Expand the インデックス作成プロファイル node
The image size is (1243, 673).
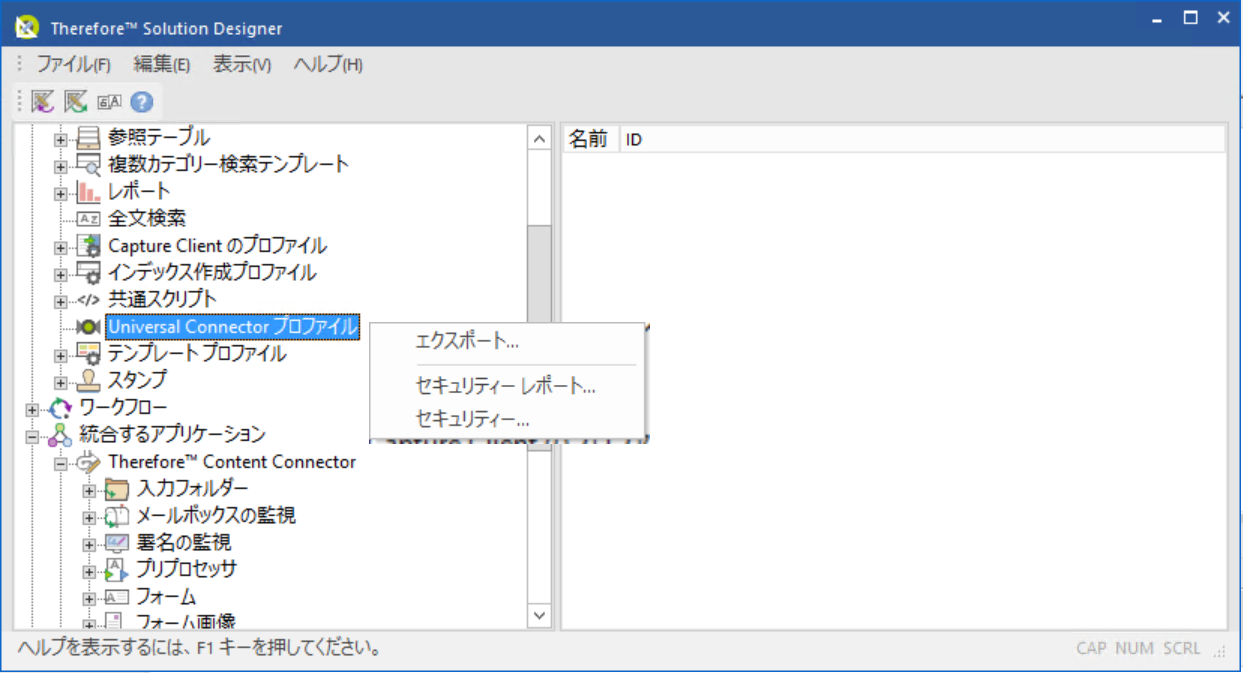click(60, 274)
